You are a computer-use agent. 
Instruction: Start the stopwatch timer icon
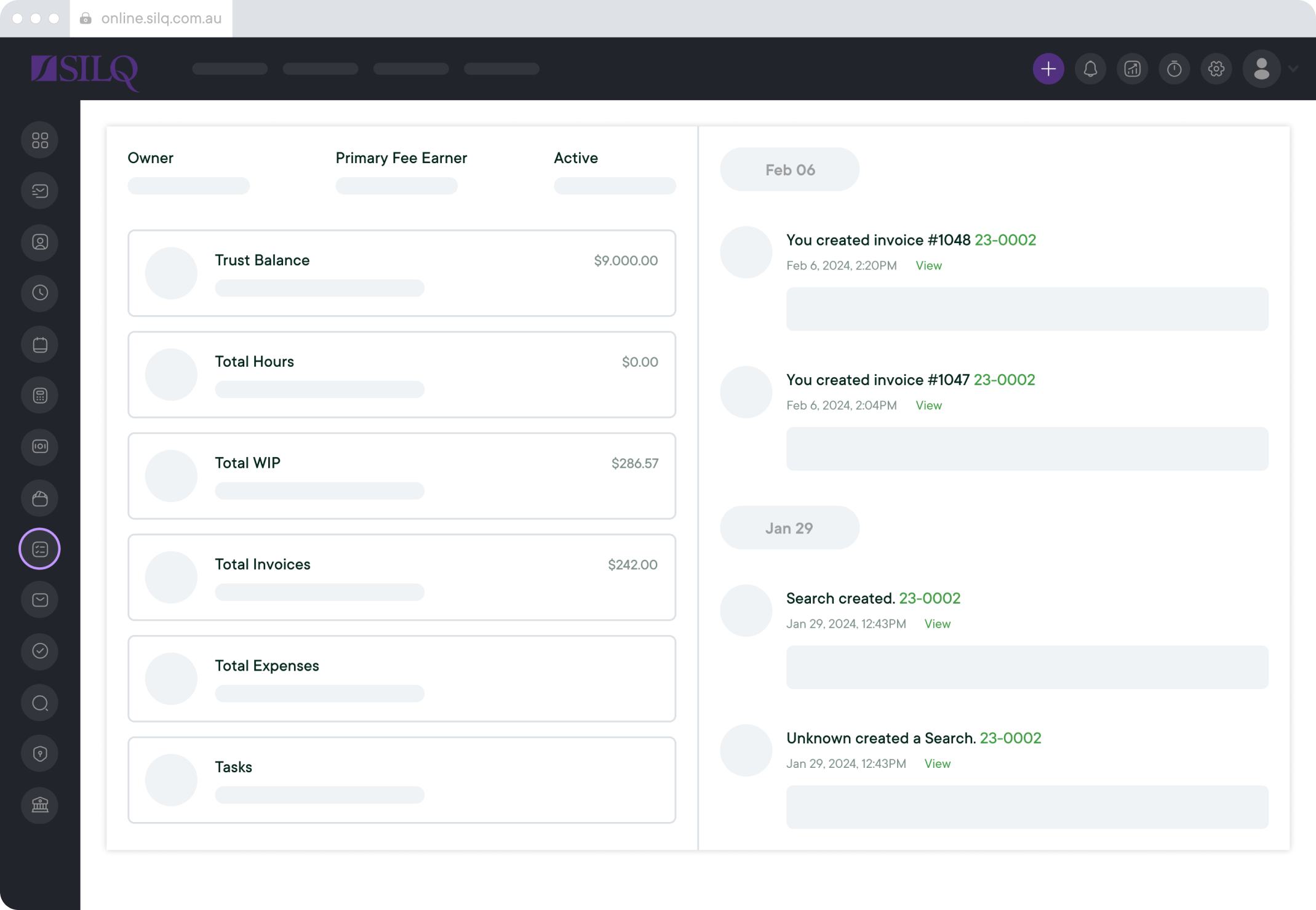pos(1174,69)
